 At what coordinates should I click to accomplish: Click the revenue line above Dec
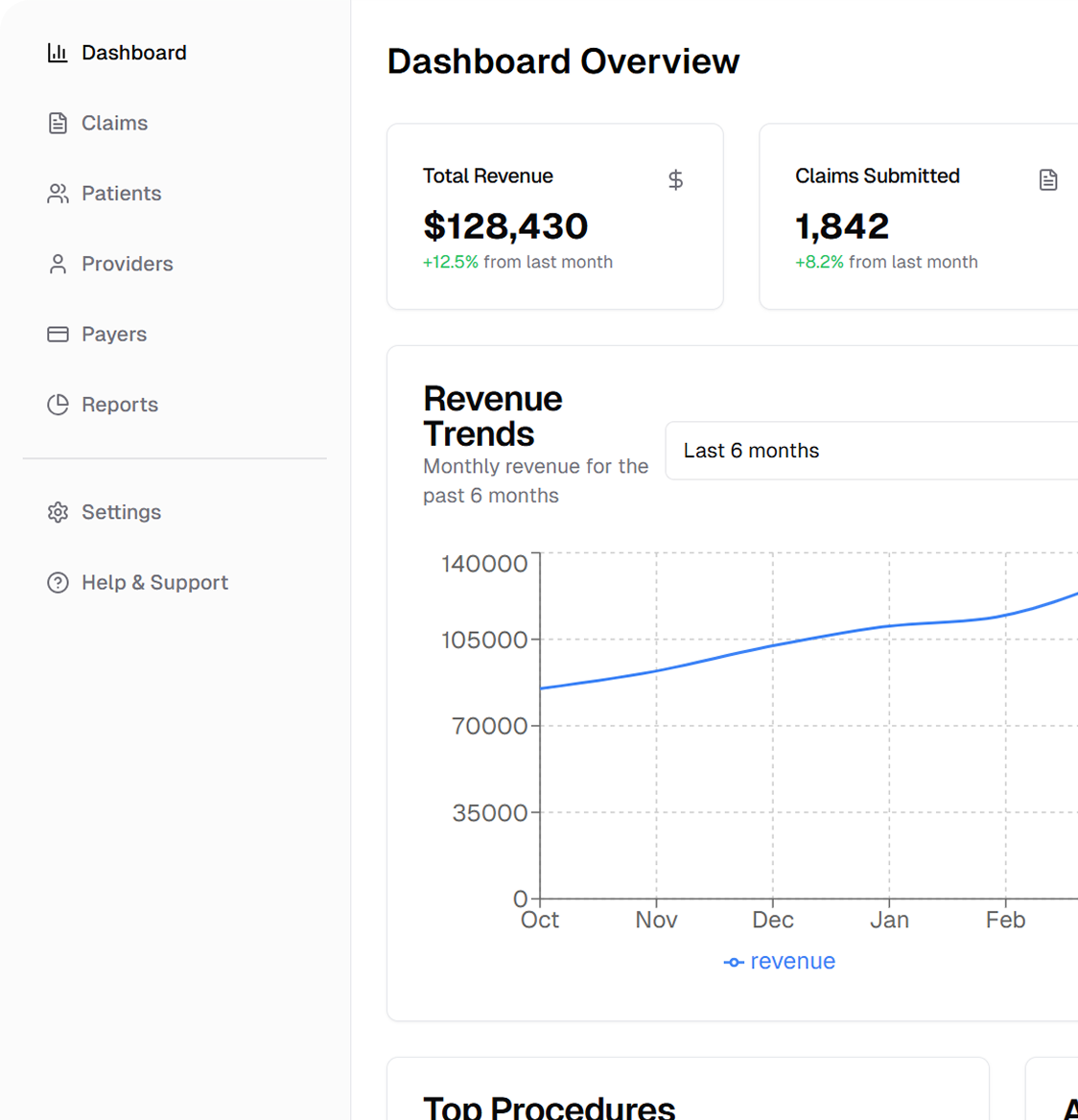773,645
